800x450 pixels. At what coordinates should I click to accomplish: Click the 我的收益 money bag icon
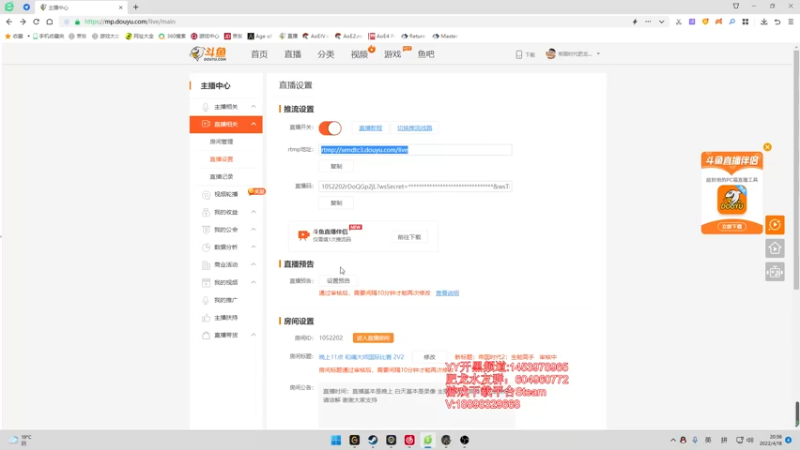point(206,212)
